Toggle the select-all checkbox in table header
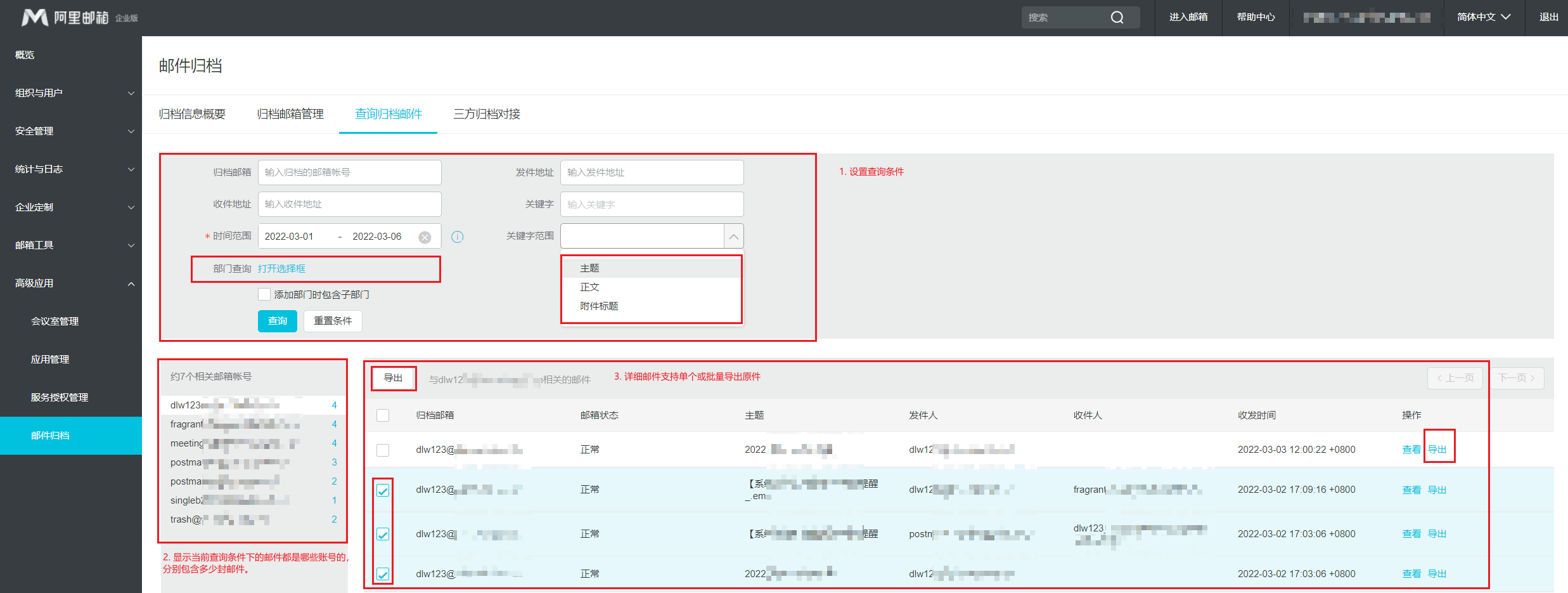The height and width of the screenshot is (593, 1568). click(x=383, y=415)
